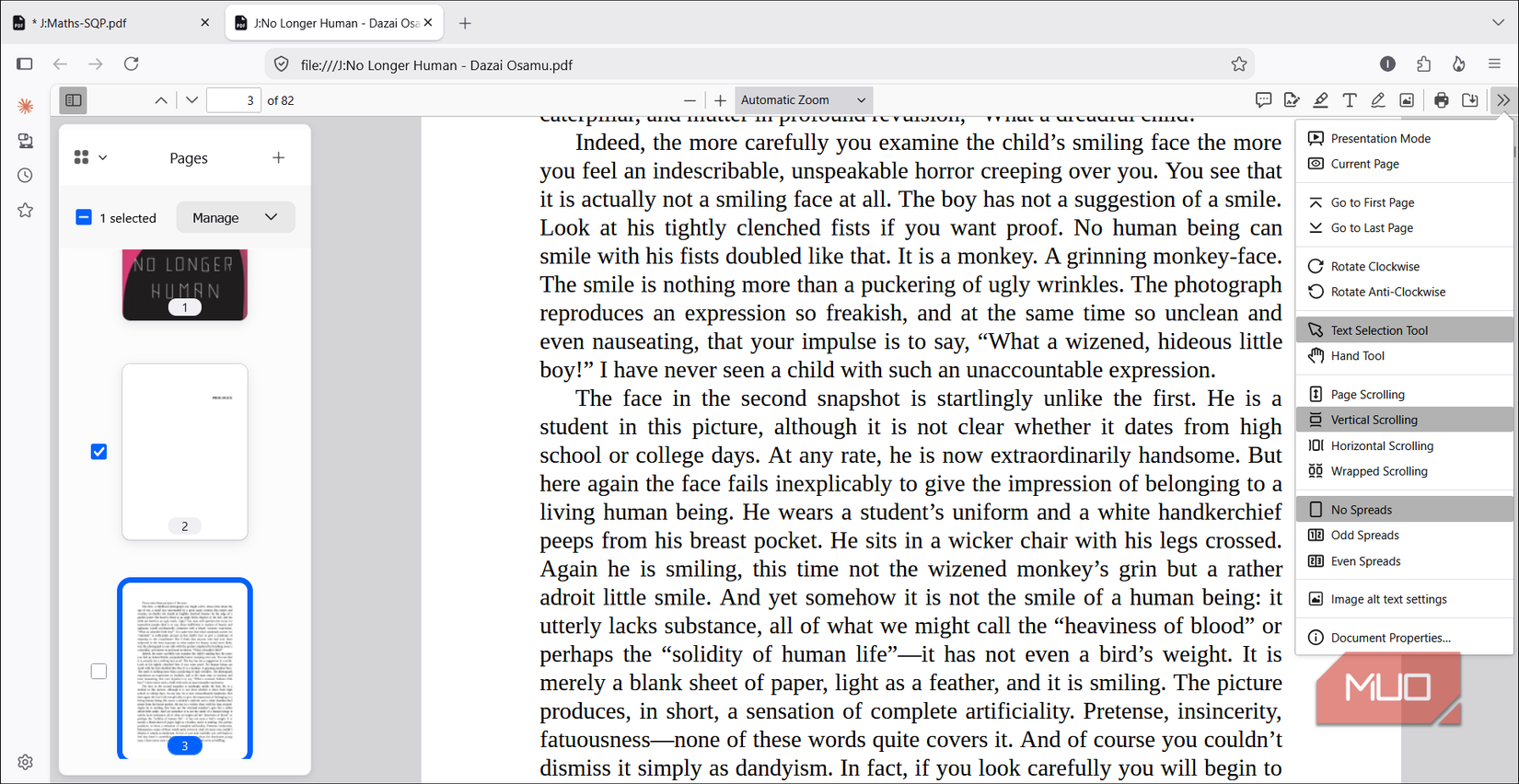Enable Odd Spreads layout
Screen dimensions: 1519x784
1405,536
